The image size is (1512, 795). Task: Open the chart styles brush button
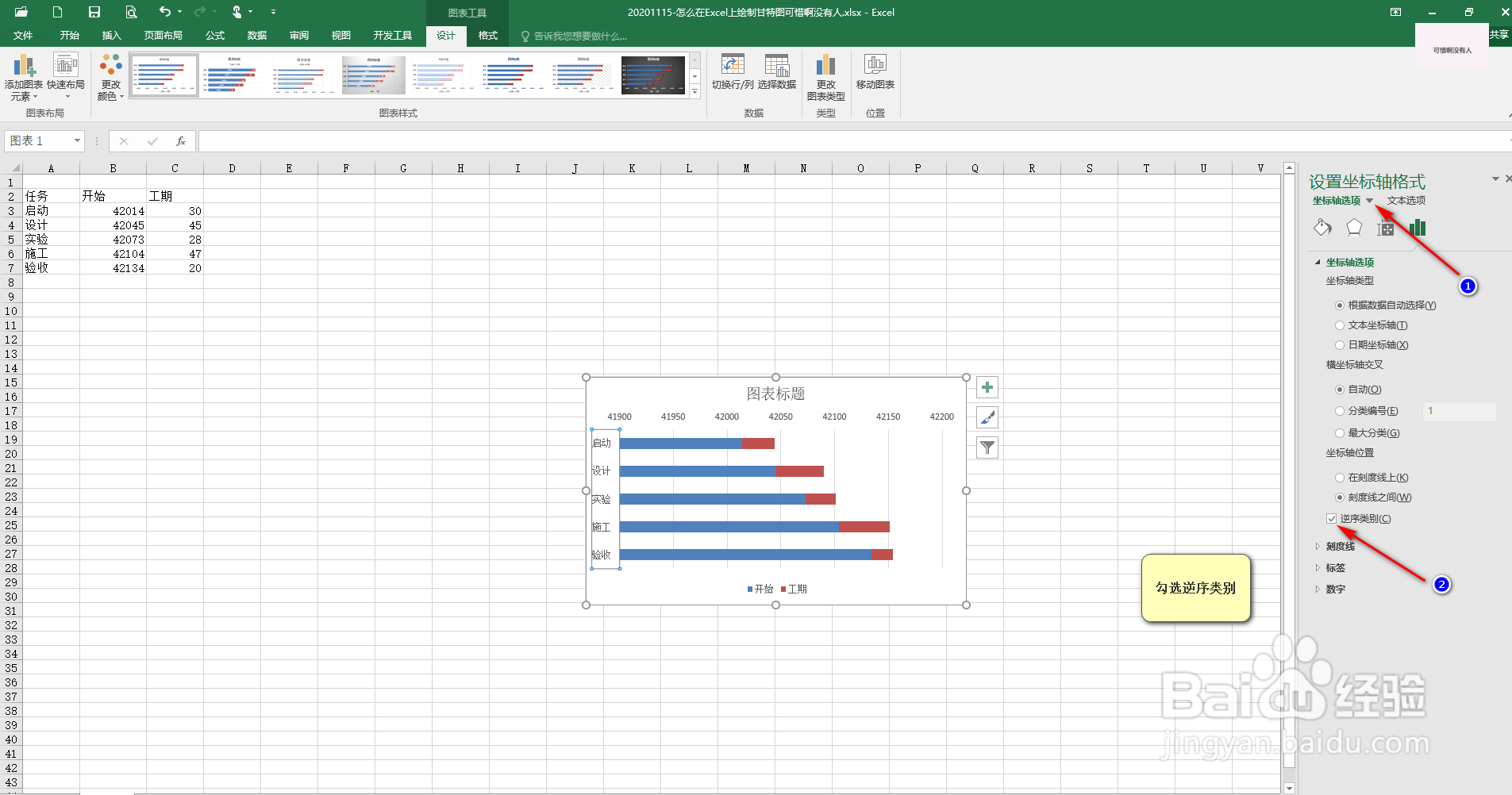tap(987, 417)
